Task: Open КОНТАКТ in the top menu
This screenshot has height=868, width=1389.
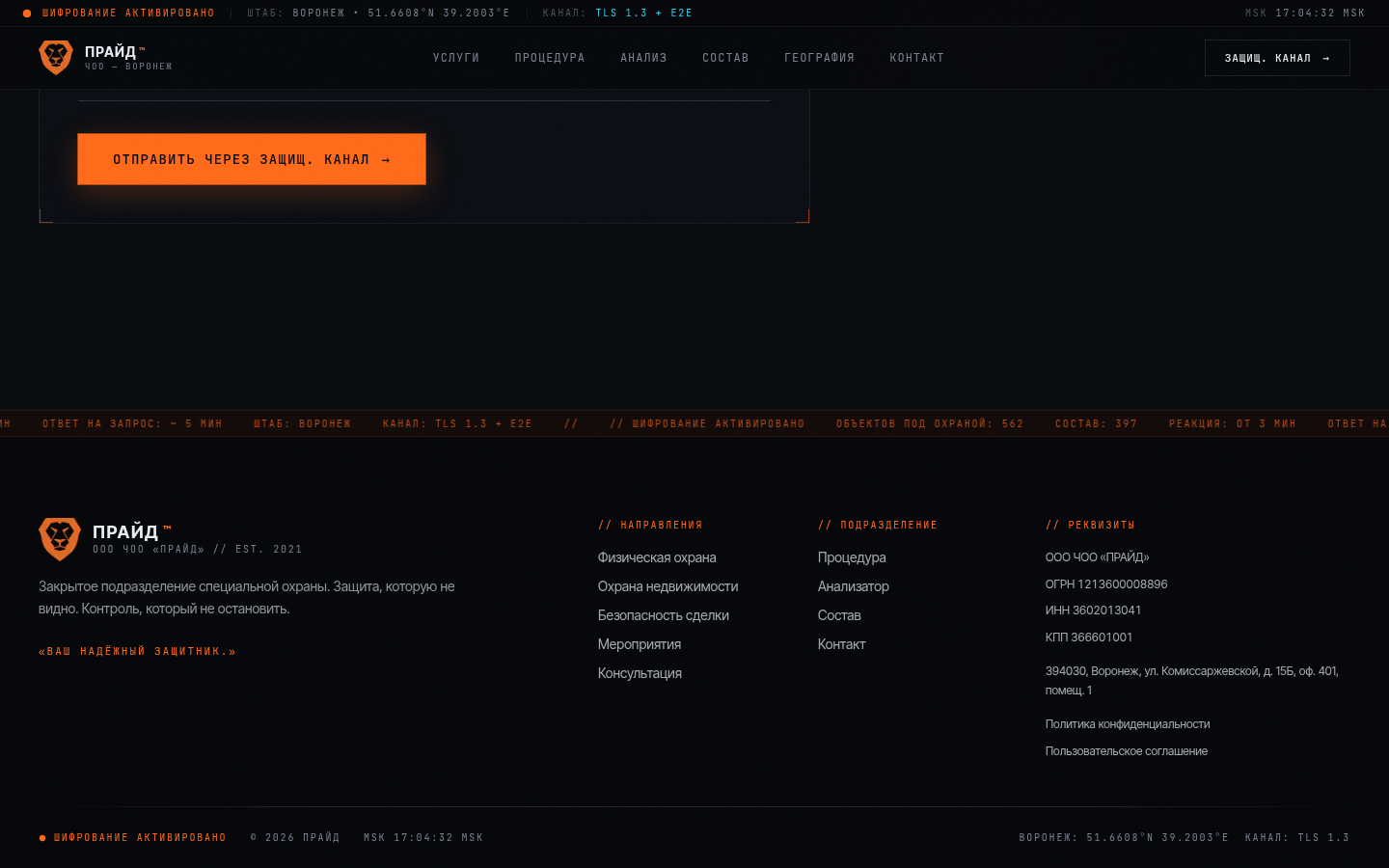Action: pos(917,58)
